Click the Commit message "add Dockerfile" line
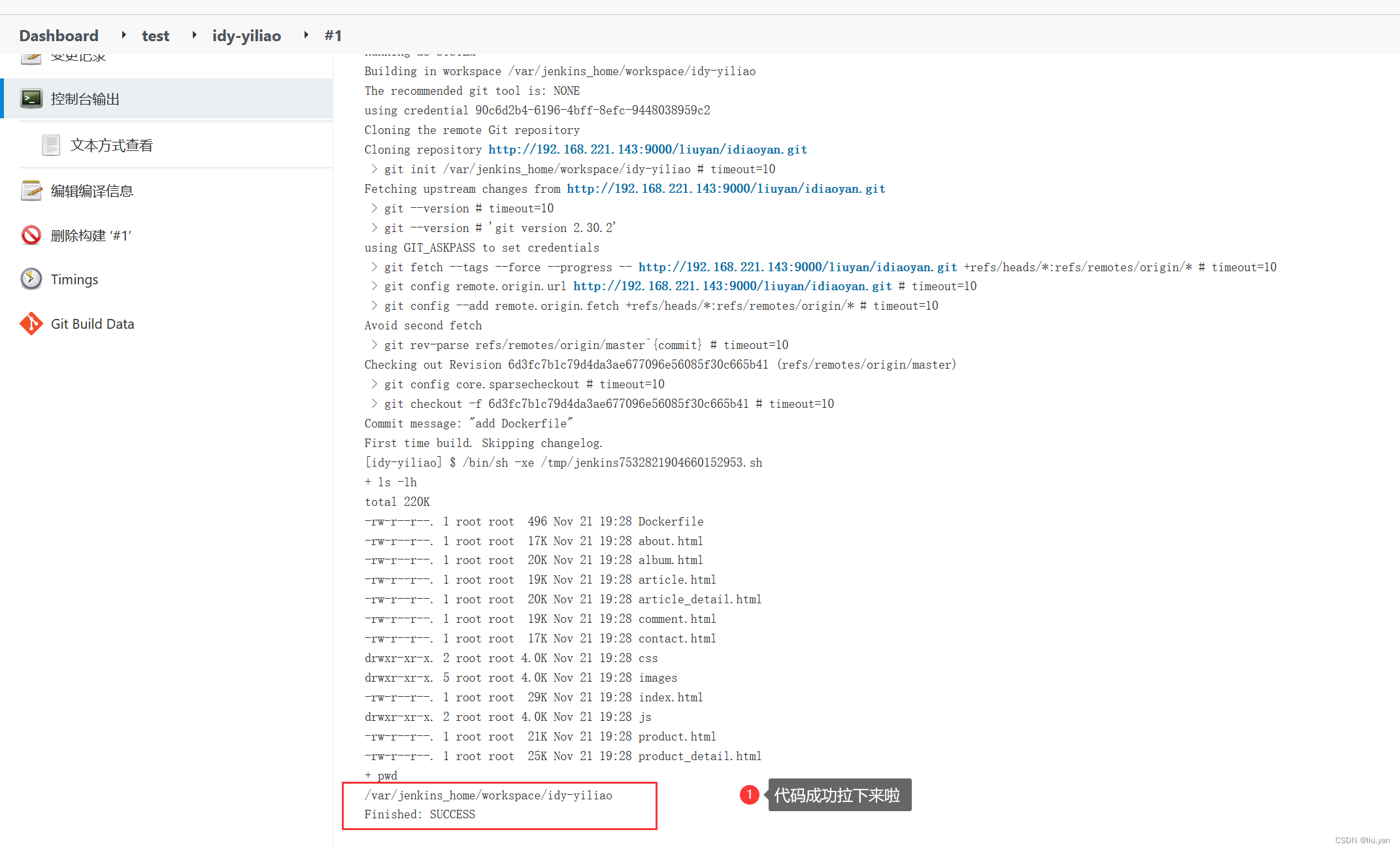 click(469, 423)
